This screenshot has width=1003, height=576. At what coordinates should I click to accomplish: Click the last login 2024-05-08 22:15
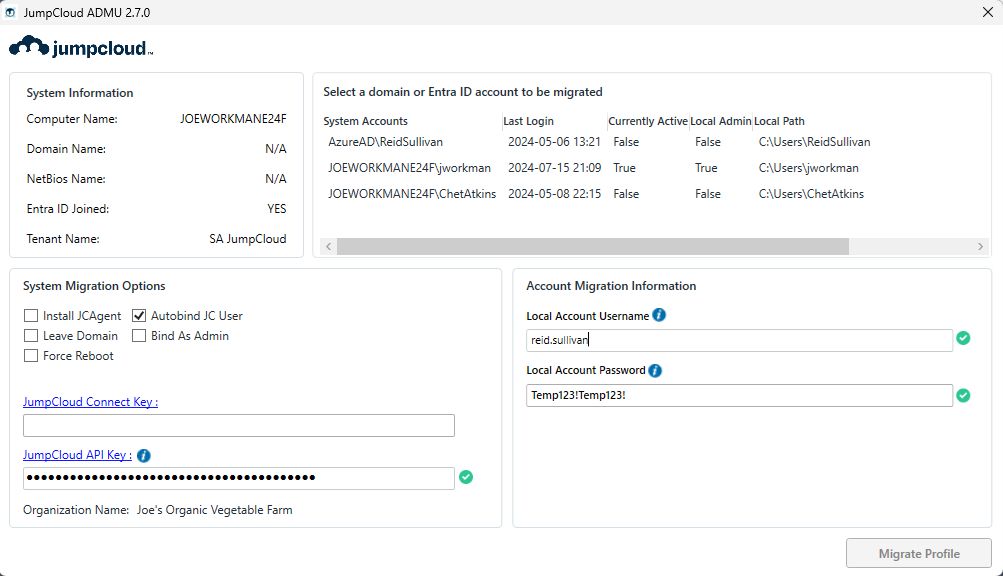(554, 194)
